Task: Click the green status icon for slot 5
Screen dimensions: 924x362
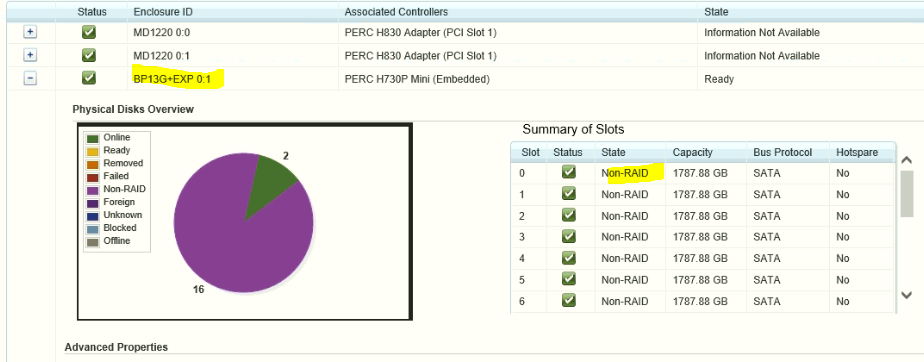Action: [569, 279]
